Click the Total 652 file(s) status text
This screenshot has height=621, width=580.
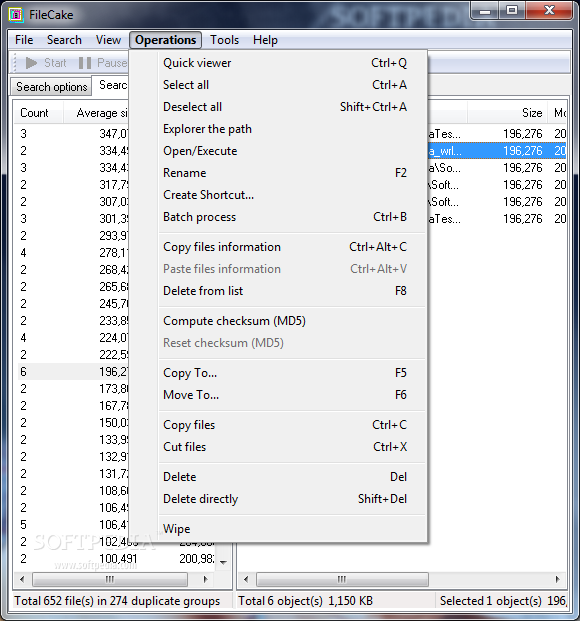[117, 601]
